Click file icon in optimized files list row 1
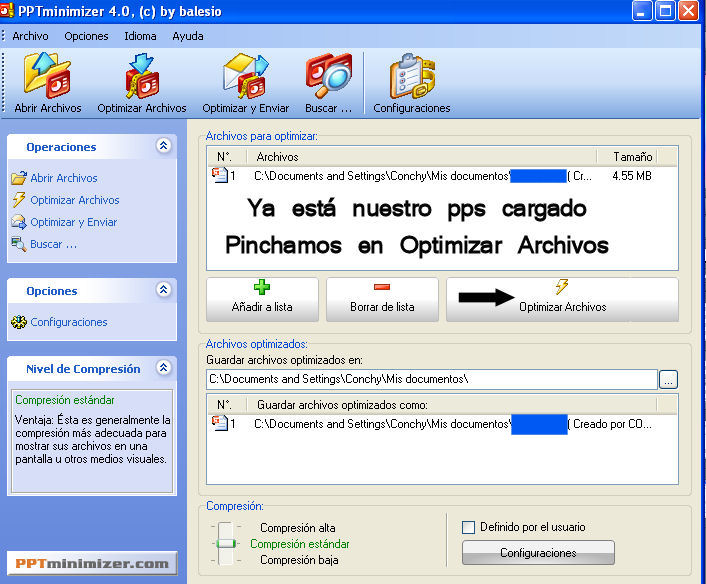The width and height of the screenshot is (706, 584). point(220,423)
